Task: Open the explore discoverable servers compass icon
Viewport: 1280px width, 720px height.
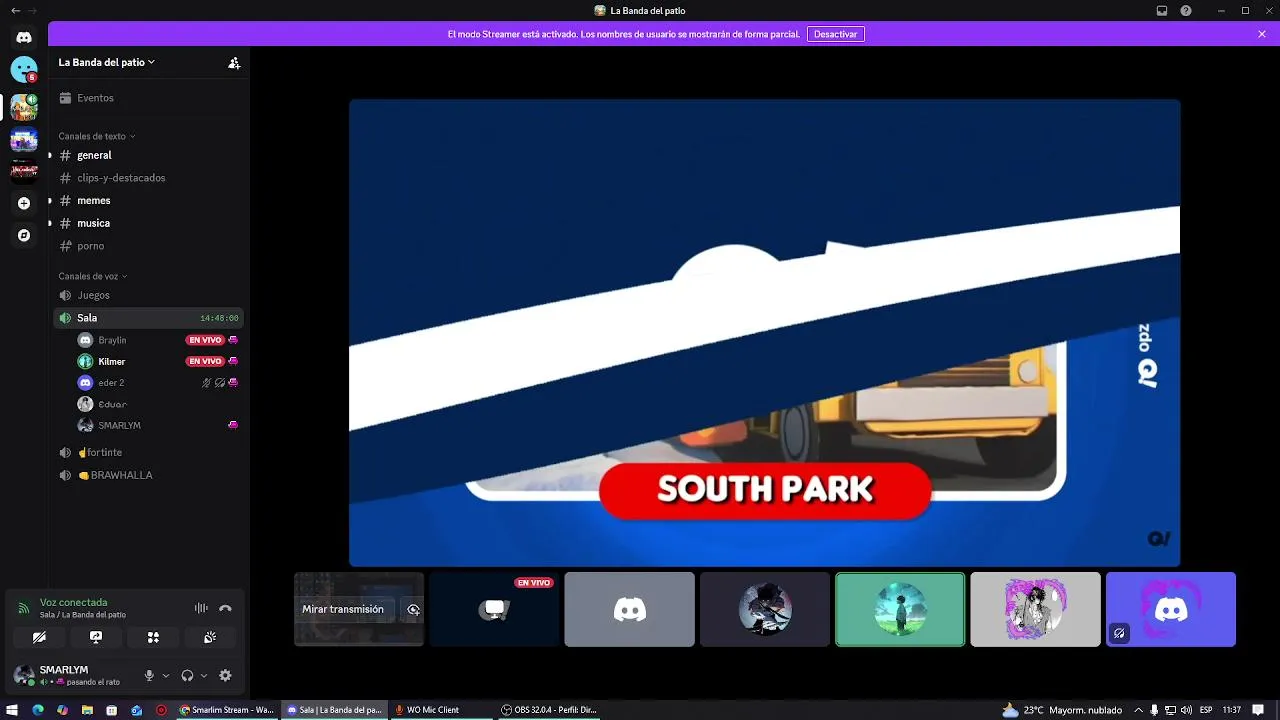Action: [x=24, y=235]
